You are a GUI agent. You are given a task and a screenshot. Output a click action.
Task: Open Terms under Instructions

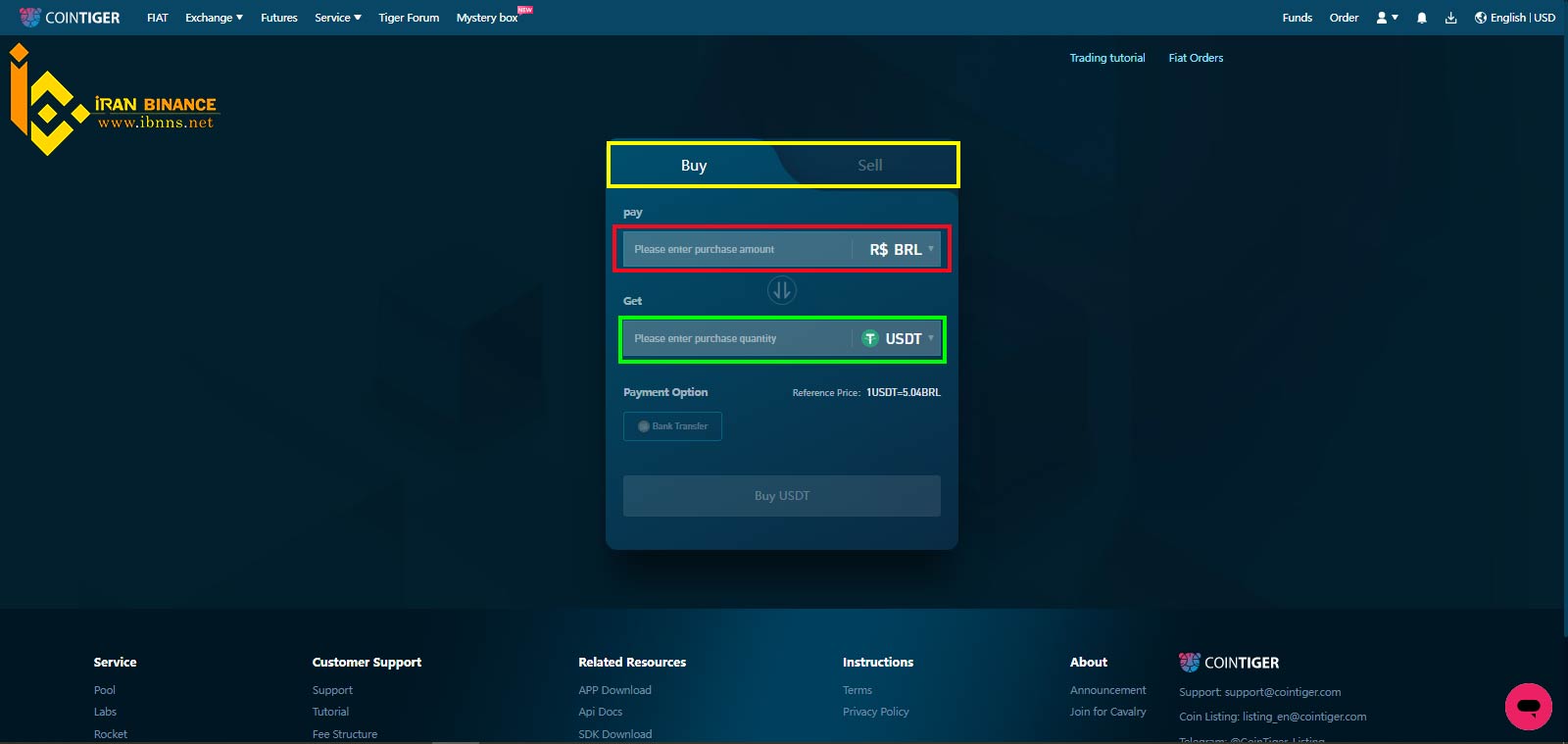tap(857, 690)
